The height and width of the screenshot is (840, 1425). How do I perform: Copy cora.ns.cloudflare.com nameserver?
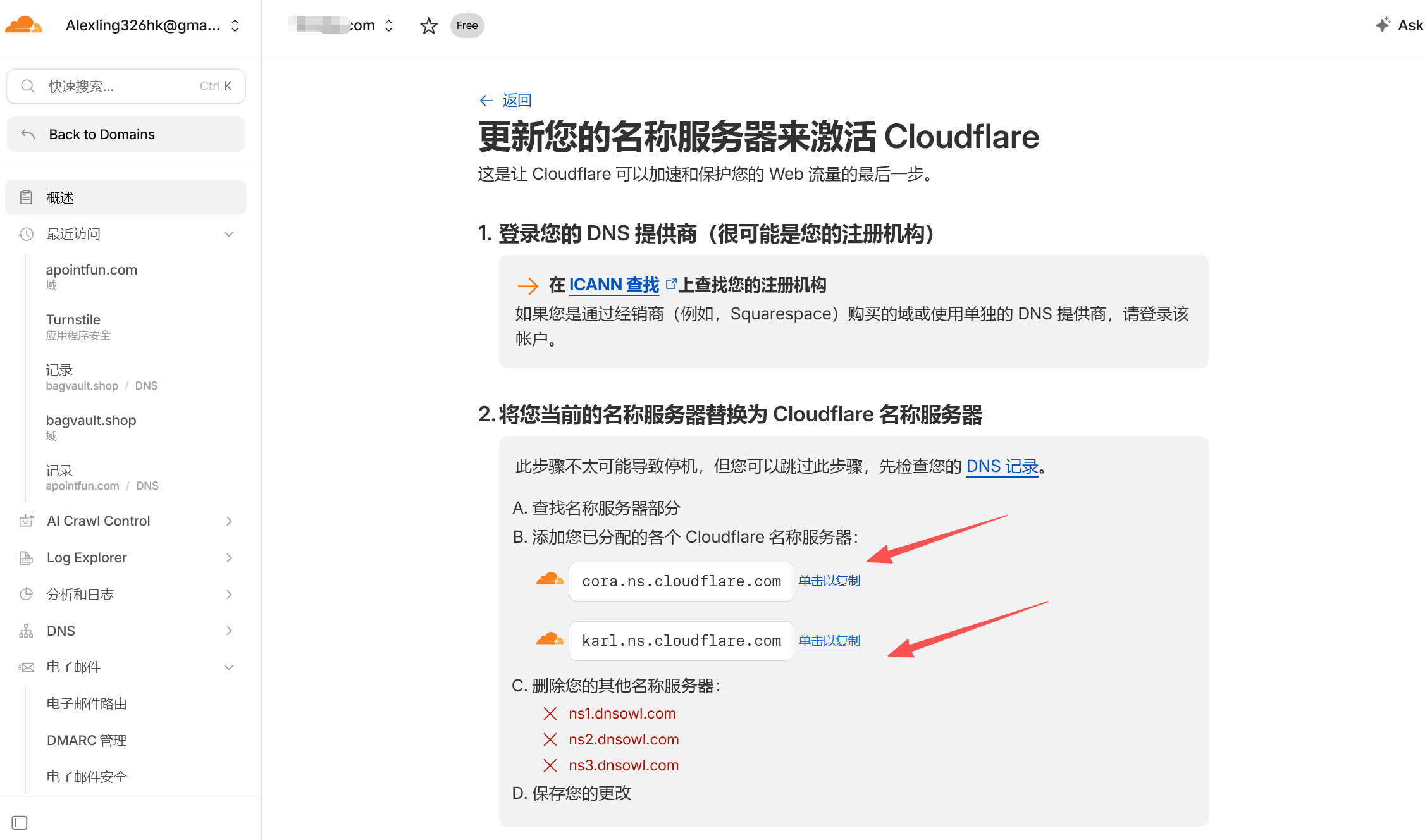tap(829, 581)
